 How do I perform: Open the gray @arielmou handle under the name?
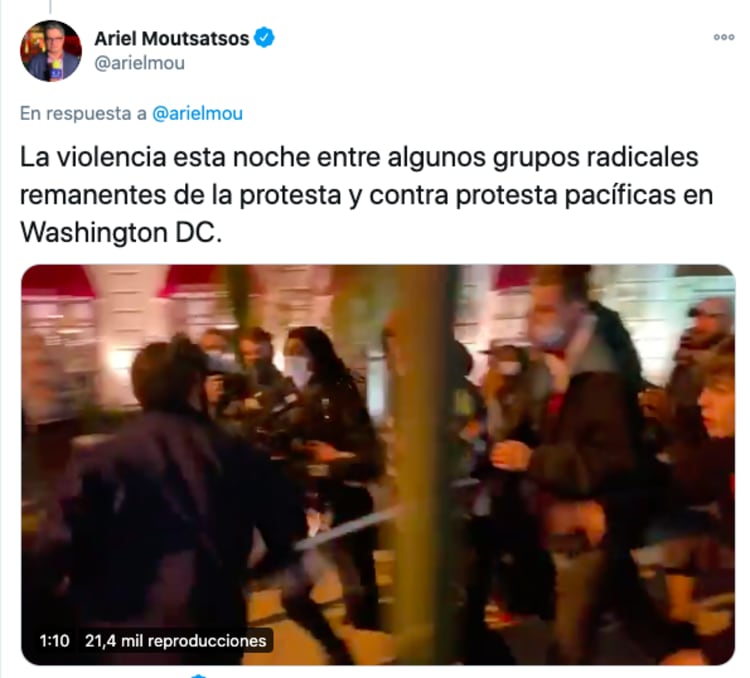point(139,63)
